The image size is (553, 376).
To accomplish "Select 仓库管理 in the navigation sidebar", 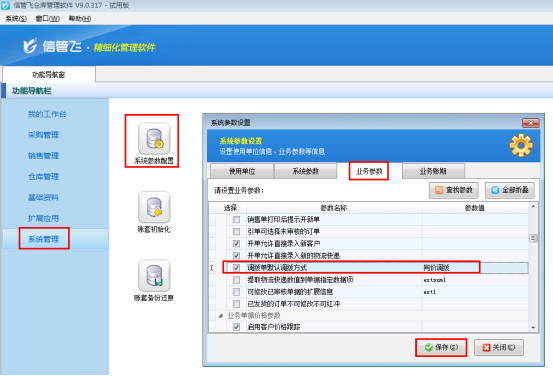I will click(43, 176).
